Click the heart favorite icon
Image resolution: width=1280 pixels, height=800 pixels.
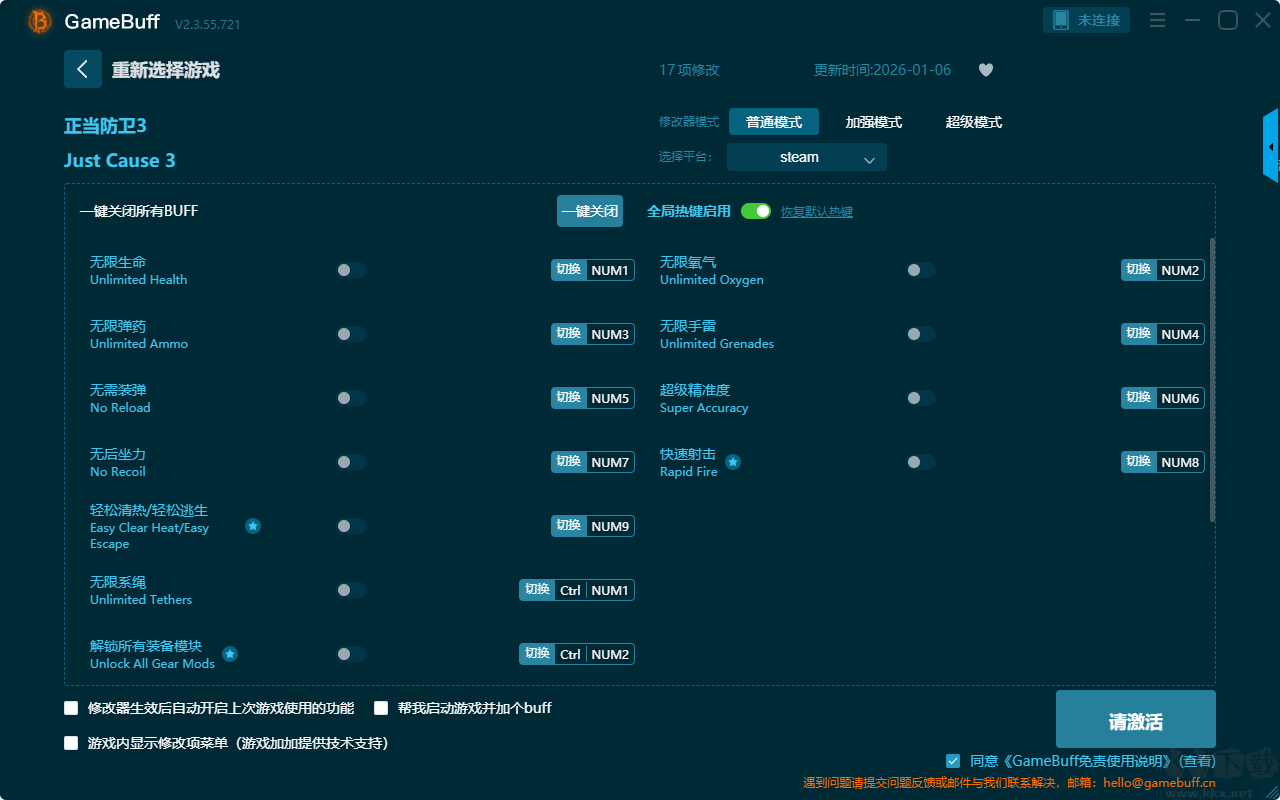tap(986, 70)
